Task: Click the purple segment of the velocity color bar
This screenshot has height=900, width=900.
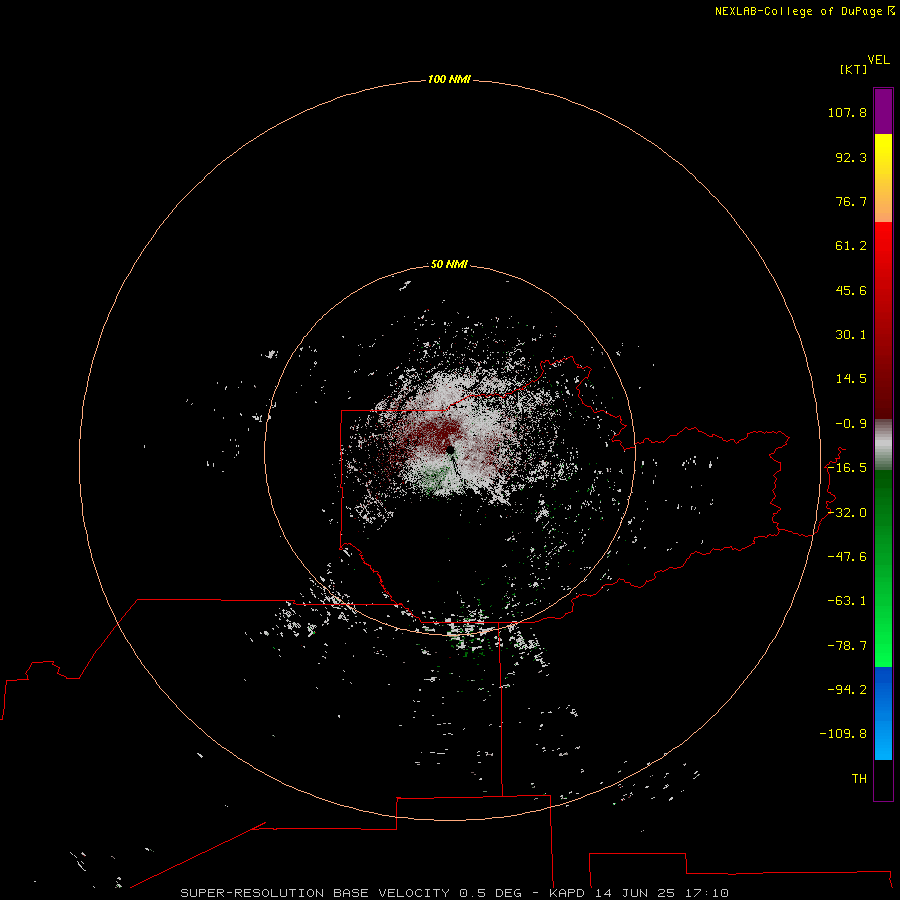Action: [x=883, y=111]
